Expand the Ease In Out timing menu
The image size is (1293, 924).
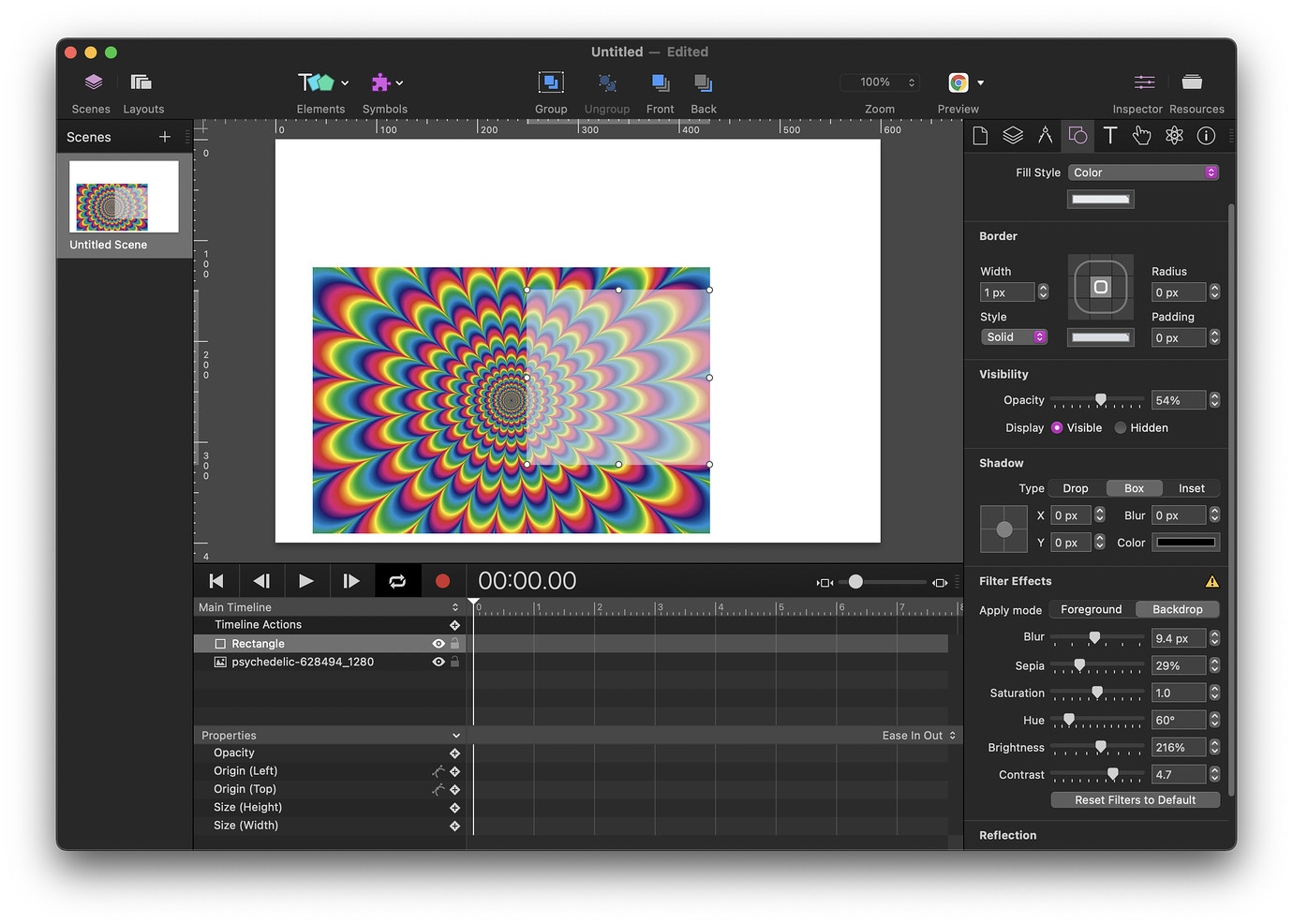[918, 736]
